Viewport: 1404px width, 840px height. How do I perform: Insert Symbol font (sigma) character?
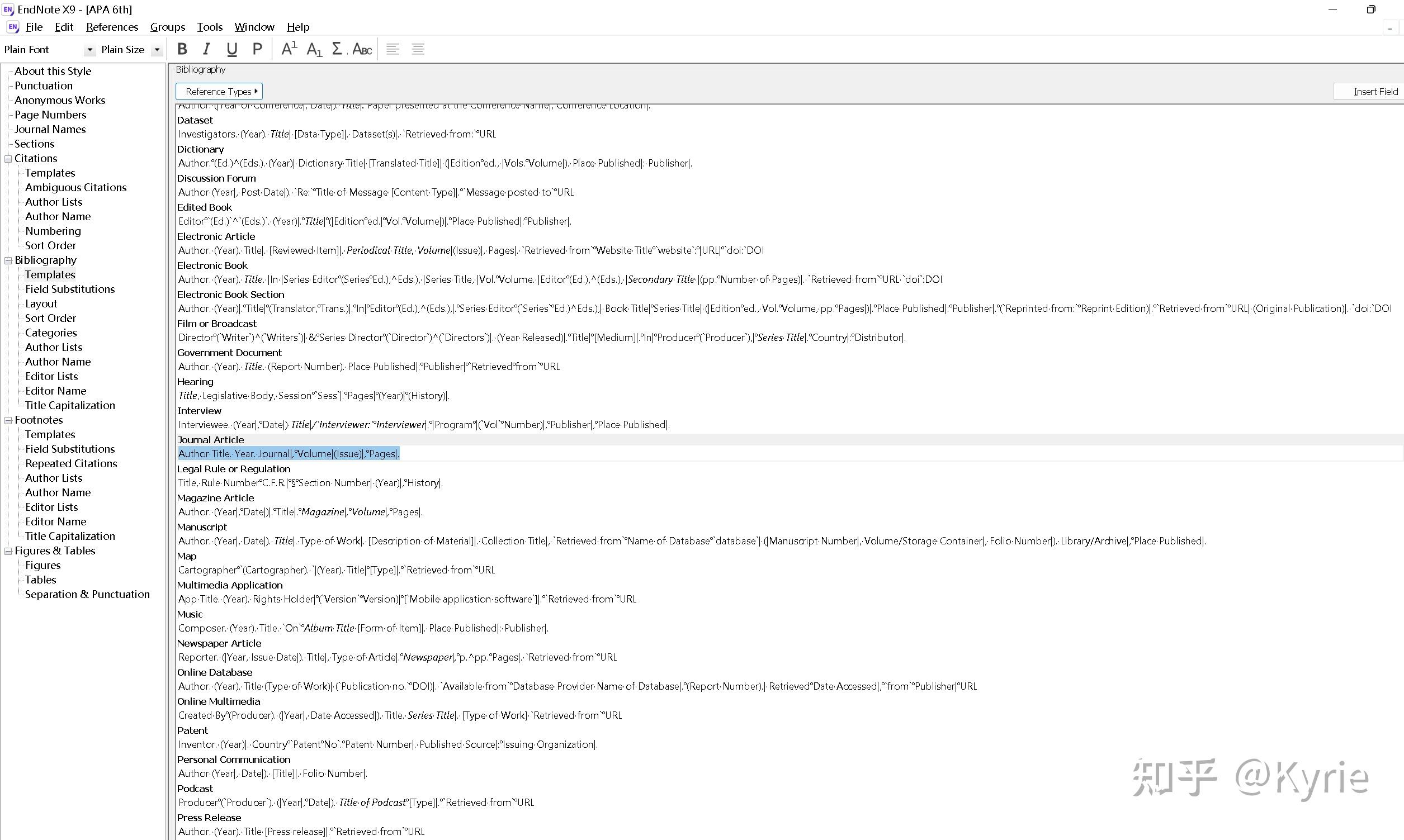coord(337,49)
